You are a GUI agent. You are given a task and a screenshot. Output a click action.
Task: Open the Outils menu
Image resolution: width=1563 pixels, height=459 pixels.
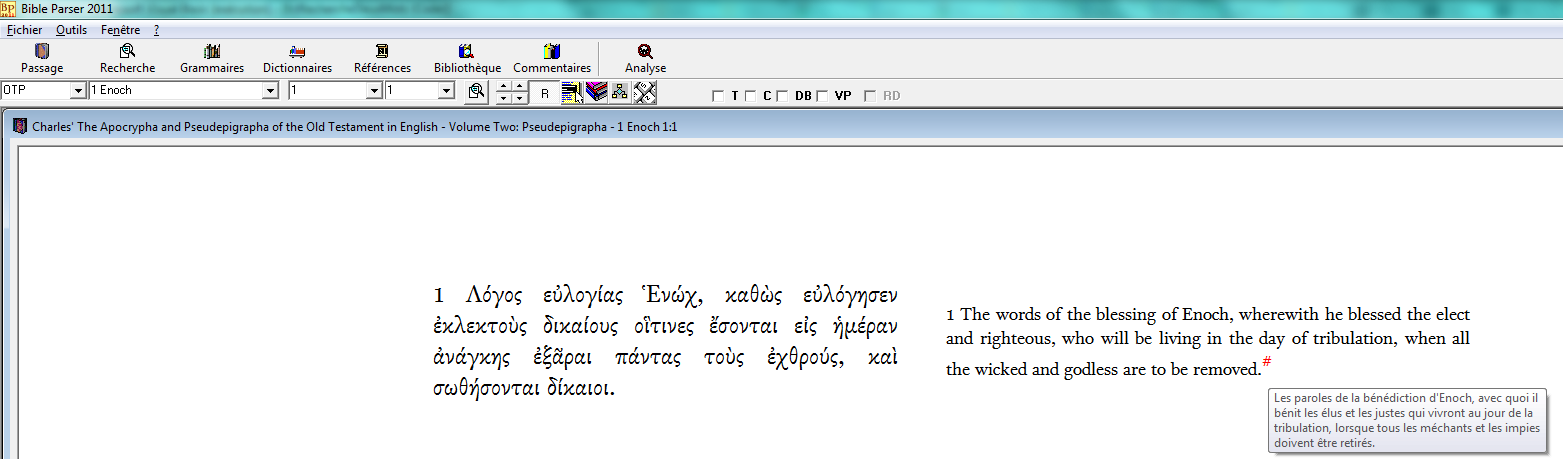click(x=72, y=30)
